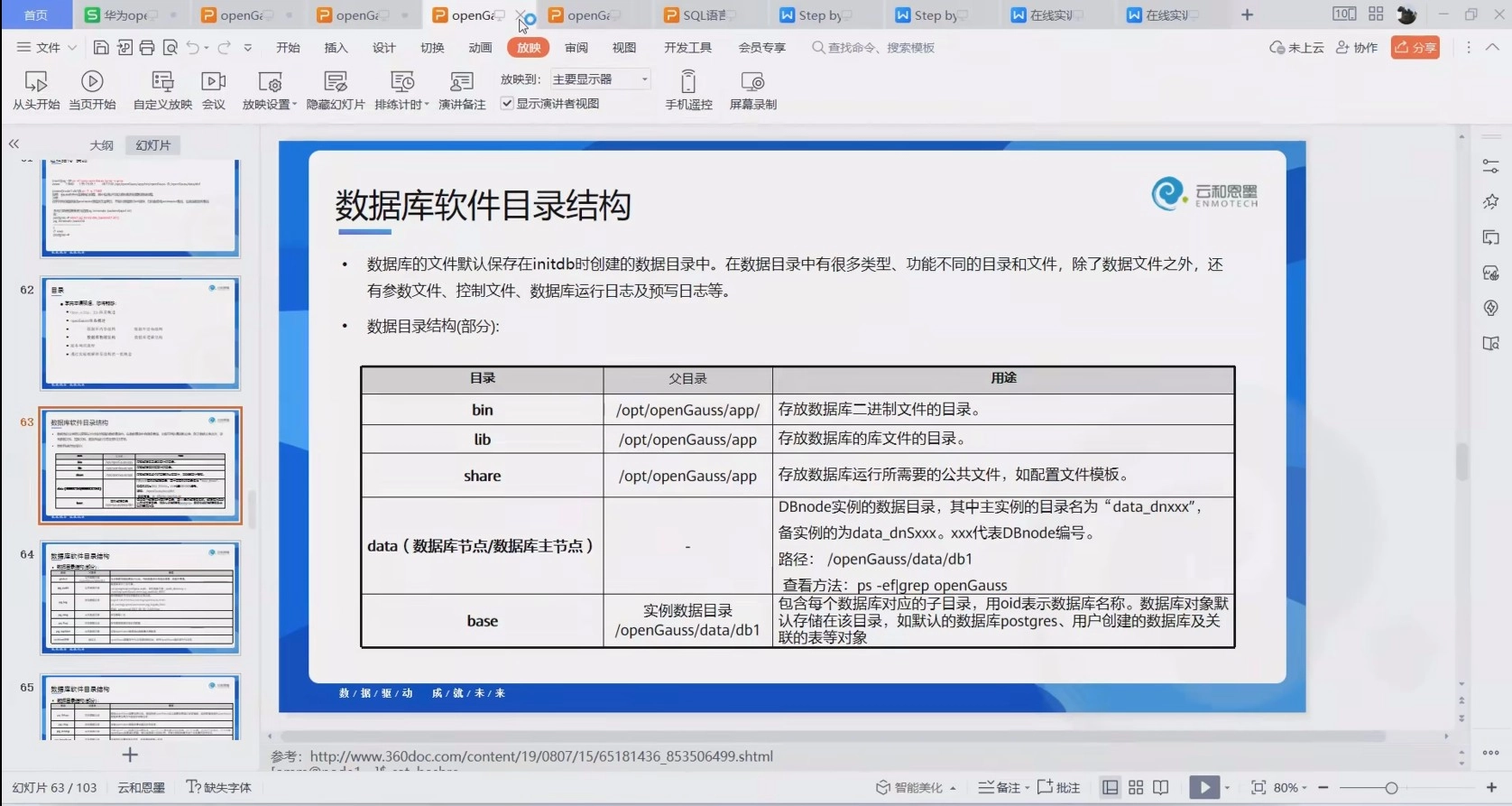Open the 设计 ribbon tab
Viewport: 1512px width, 806px height.
(x=384, y=48)
